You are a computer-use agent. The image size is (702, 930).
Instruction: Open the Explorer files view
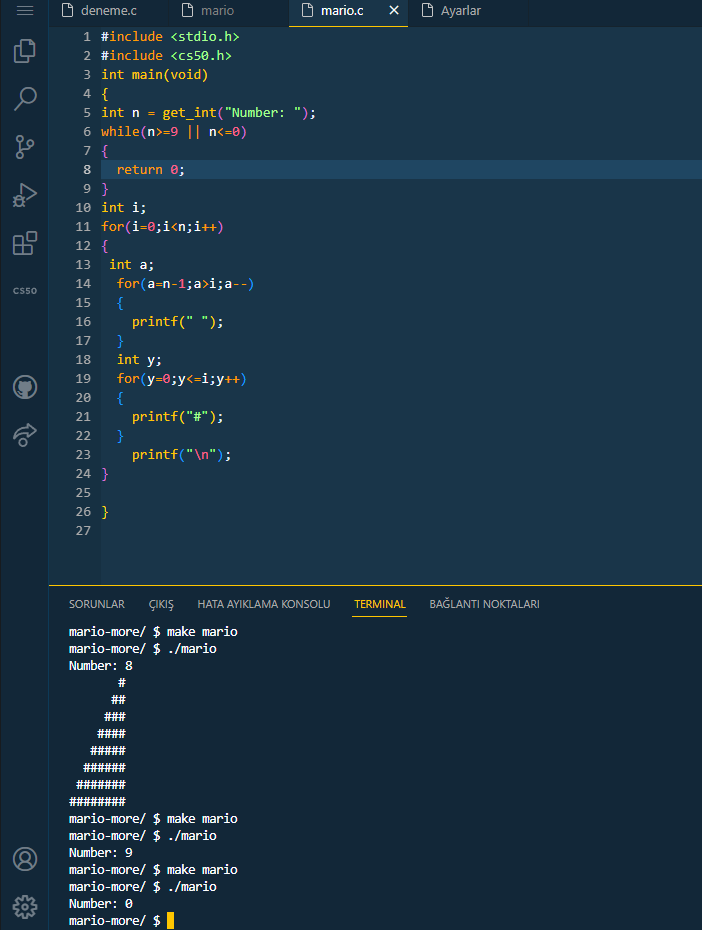25,51
